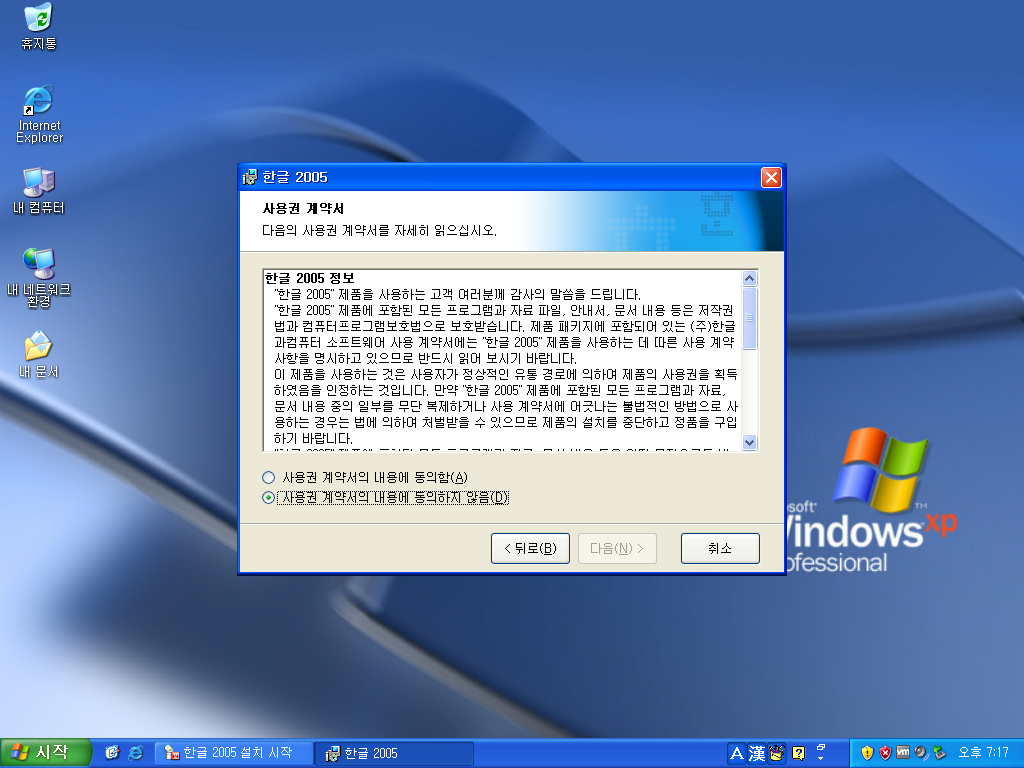Select the do not agree radio button (D)

(268, 498)
